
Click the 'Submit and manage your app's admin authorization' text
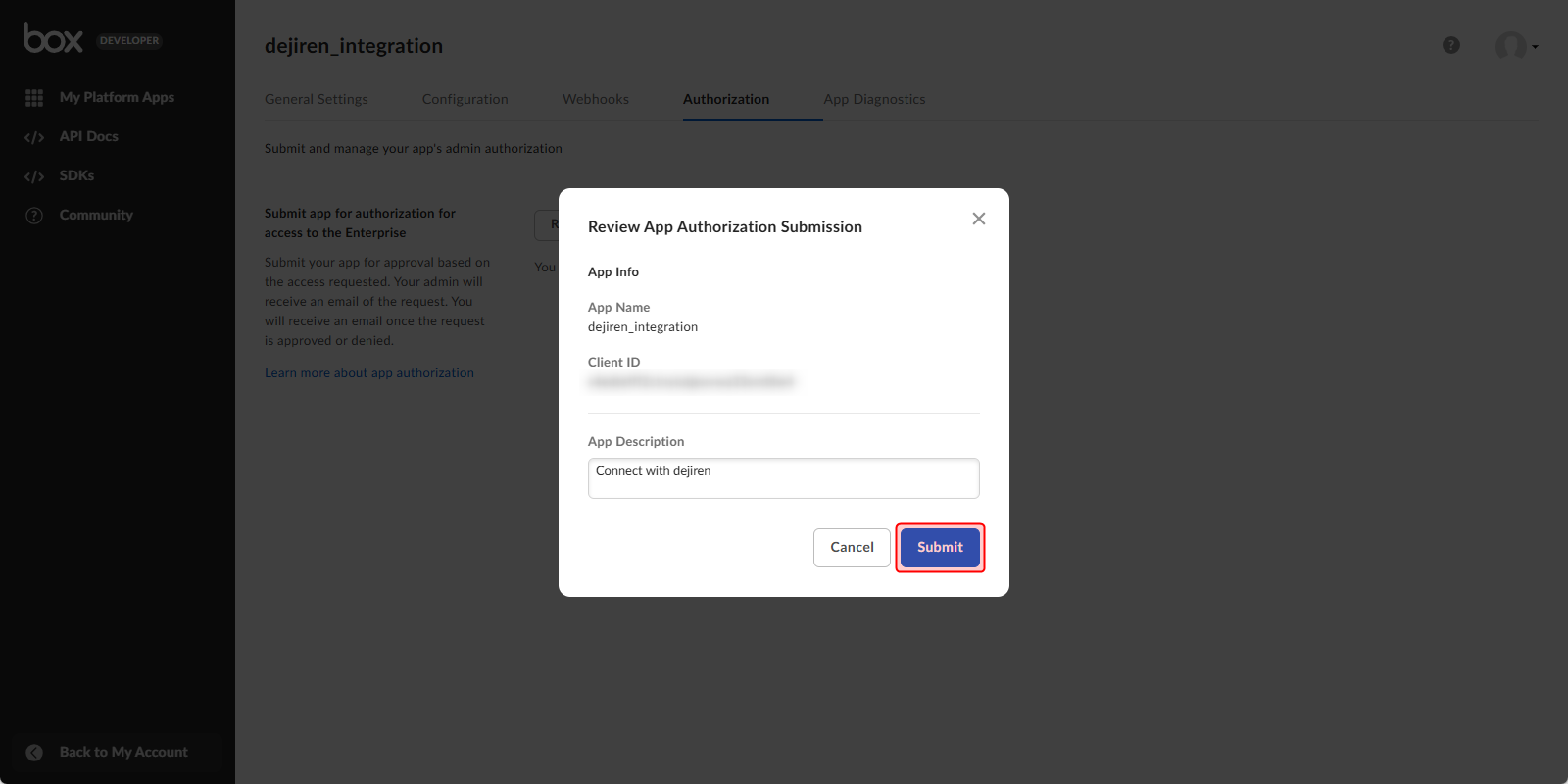point(414,148)
